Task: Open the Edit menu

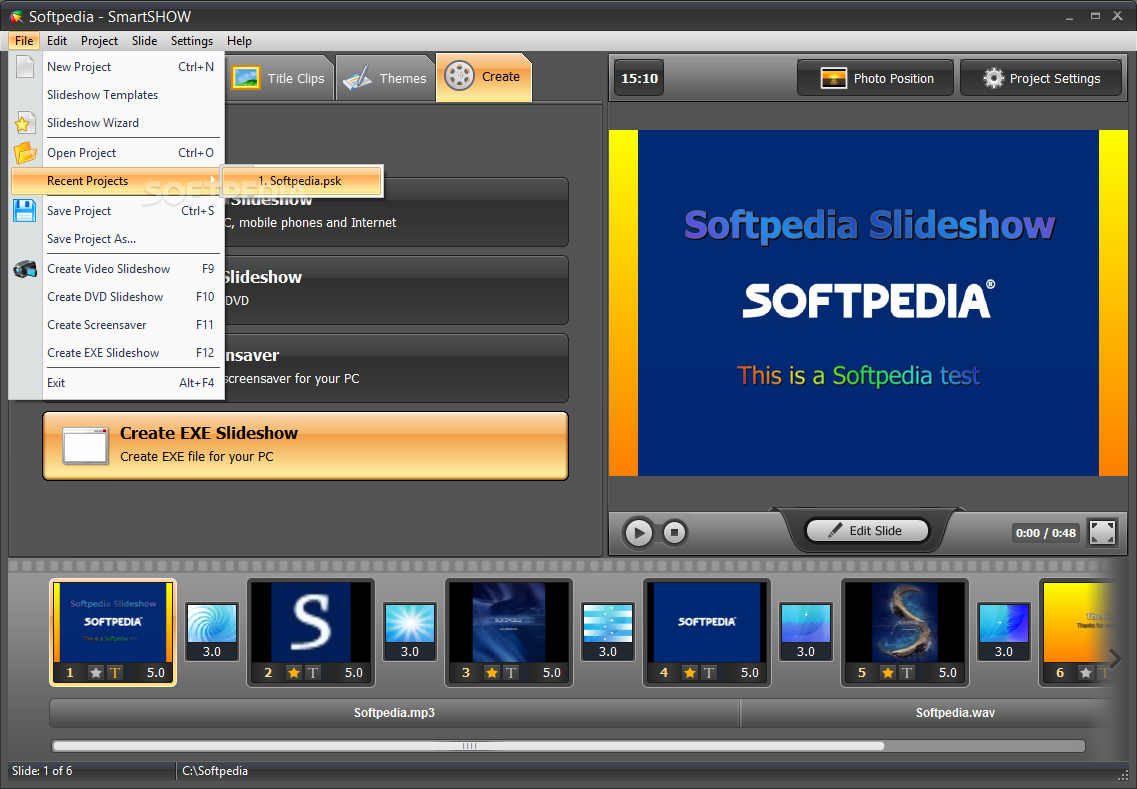Action: pos(57,41)
